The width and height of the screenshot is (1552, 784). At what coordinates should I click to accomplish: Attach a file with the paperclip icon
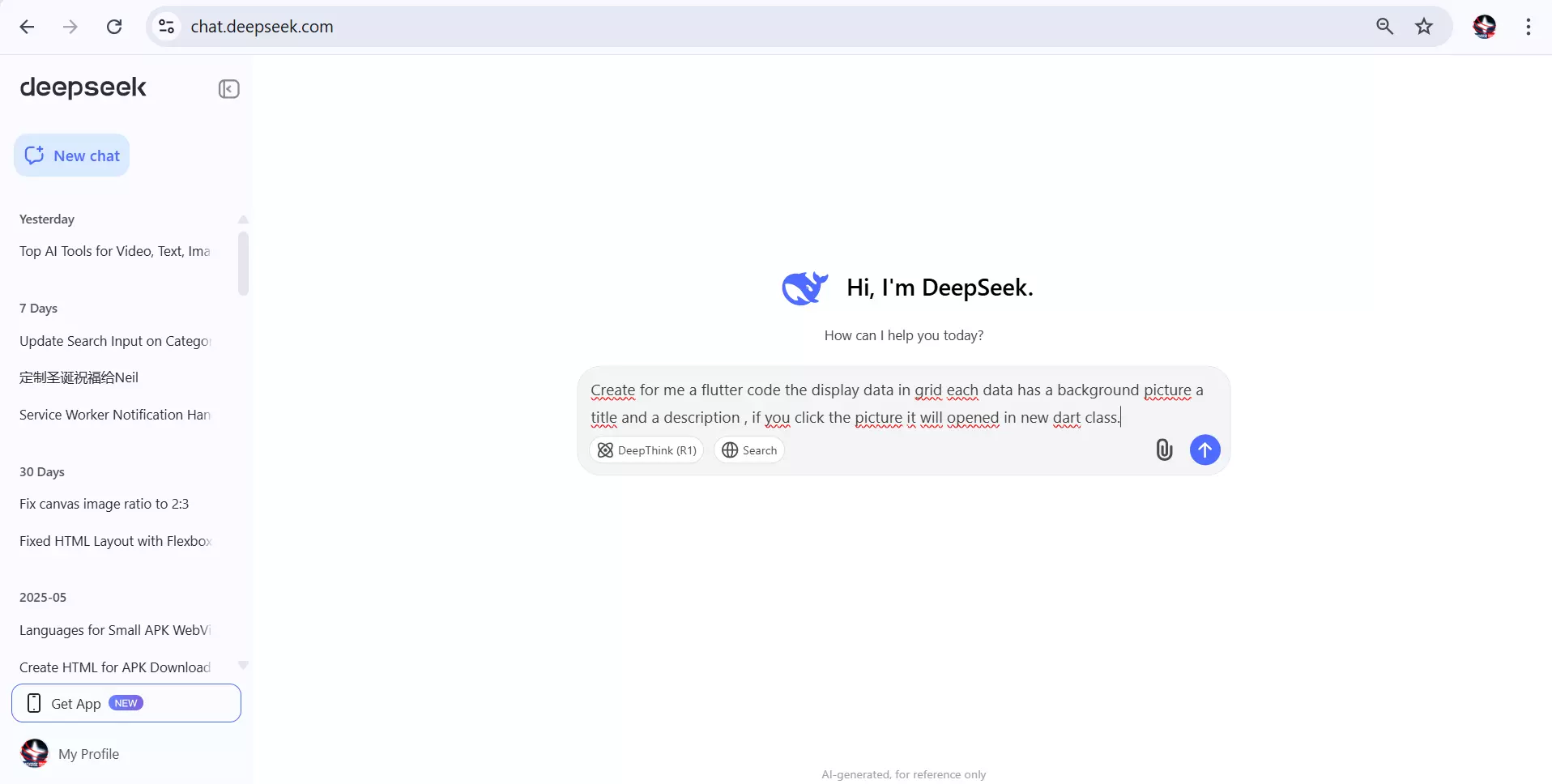[x=1164, y=450]
